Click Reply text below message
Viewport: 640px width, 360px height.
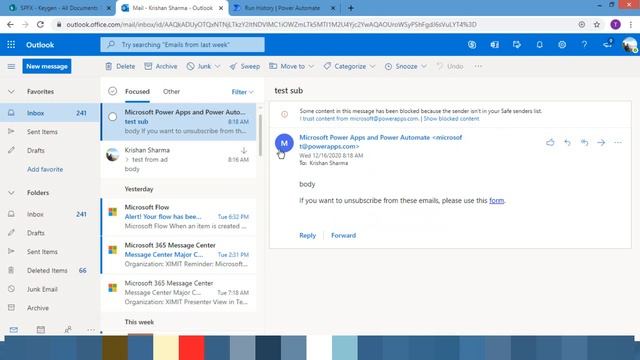307,236
